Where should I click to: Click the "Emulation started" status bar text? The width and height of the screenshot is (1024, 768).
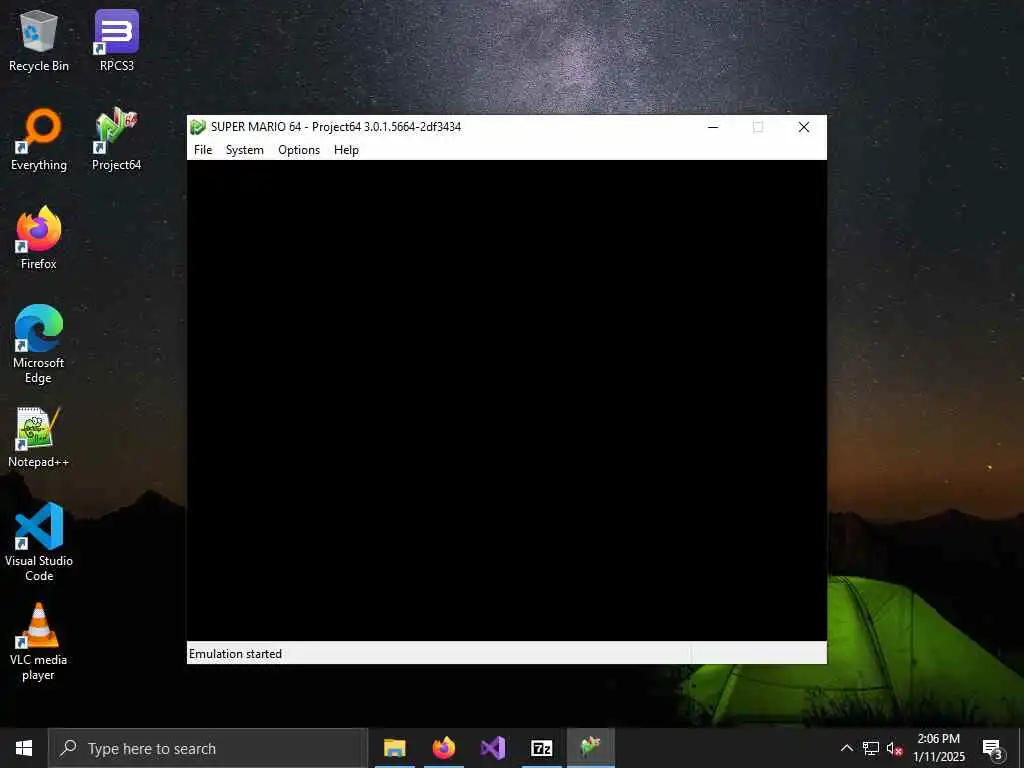235,654
